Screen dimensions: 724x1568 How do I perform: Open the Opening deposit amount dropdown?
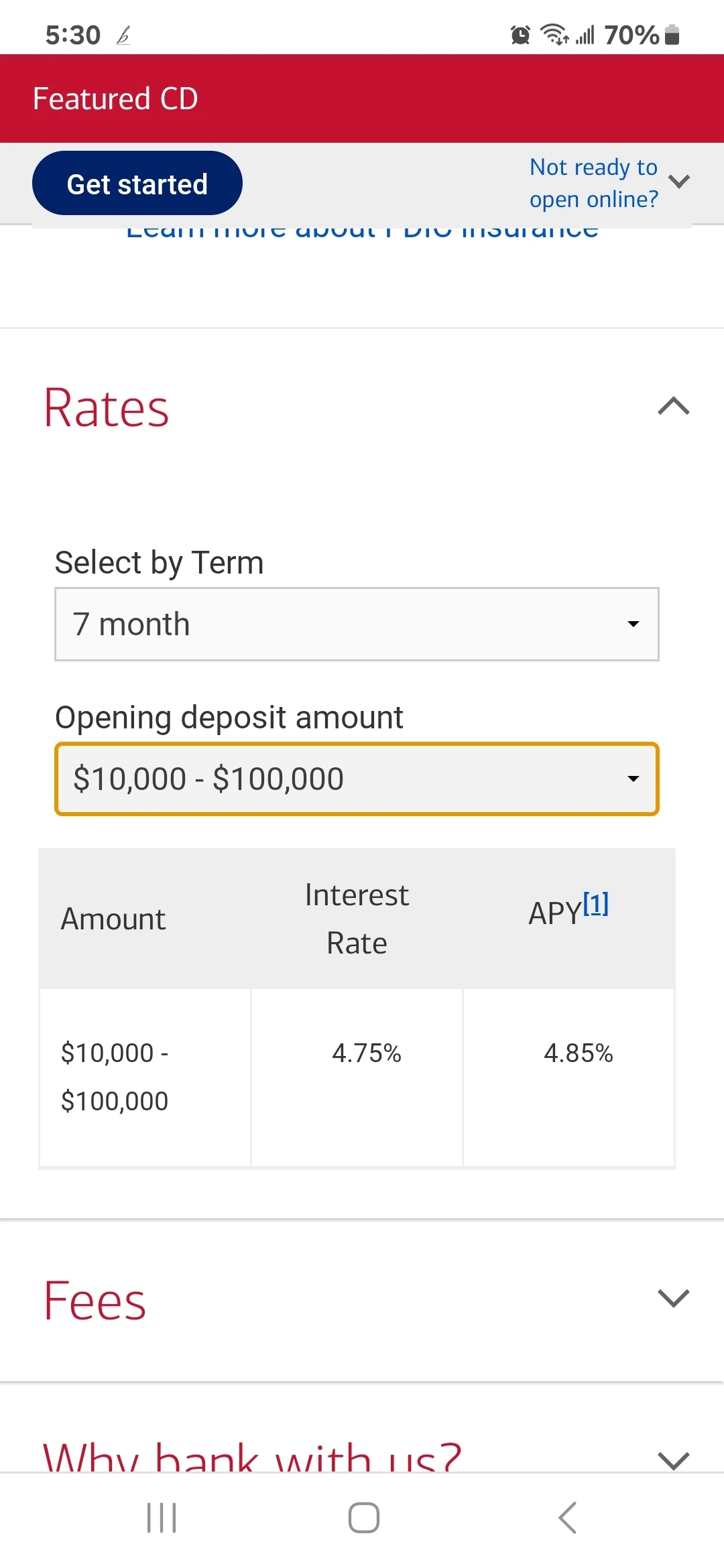point(357,779)
